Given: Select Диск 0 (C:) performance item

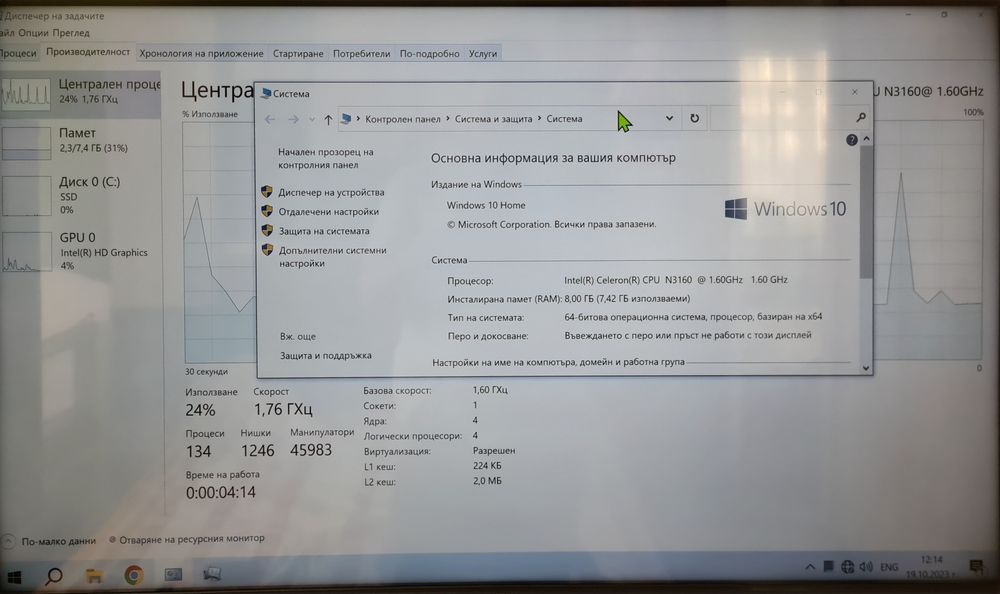Looking at the screenshot, I should click(80, 195).
